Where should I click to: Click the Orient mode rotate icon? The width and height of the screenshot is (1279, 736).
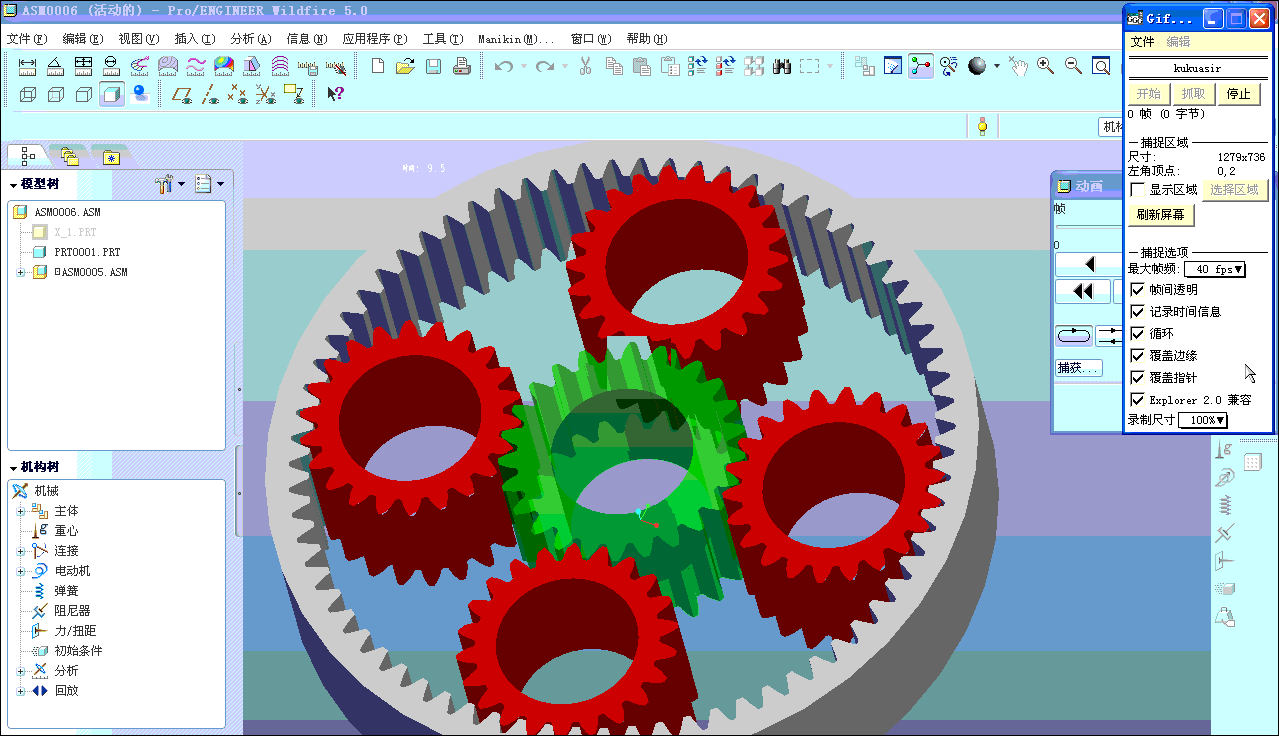[x=949, y=66]
